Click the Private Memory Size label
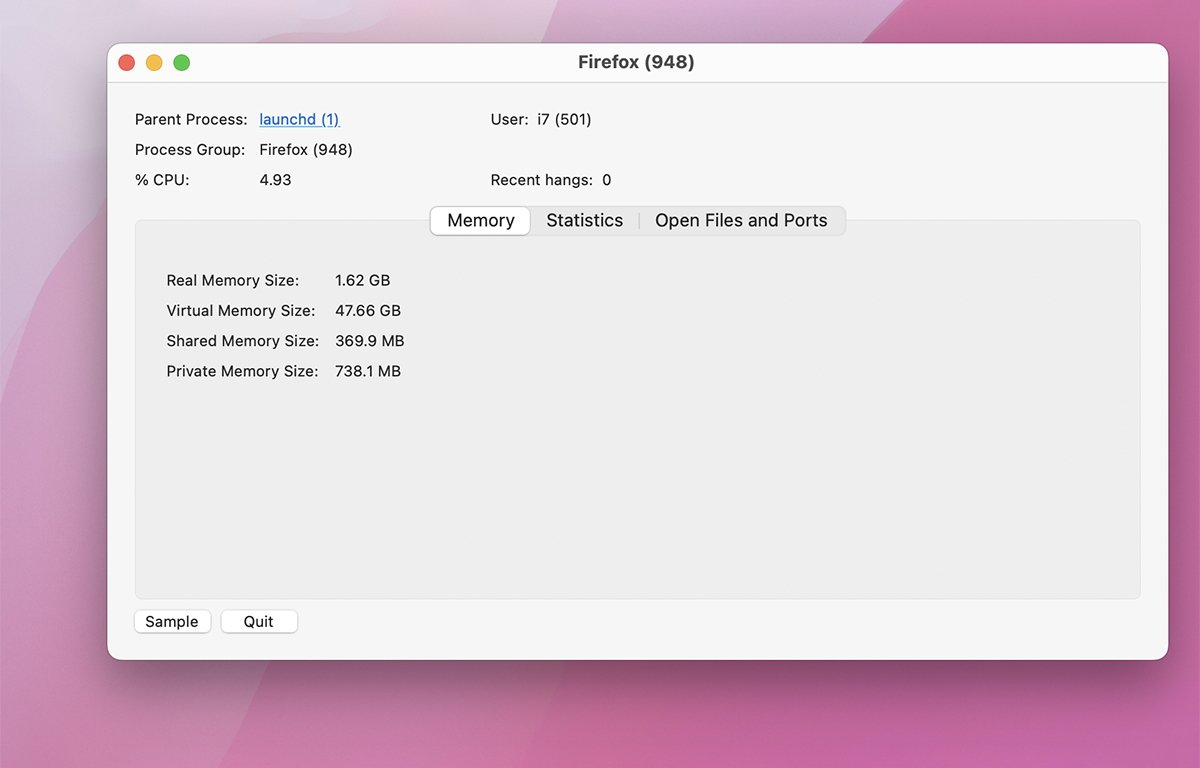1200x768 pixels. 242,371
